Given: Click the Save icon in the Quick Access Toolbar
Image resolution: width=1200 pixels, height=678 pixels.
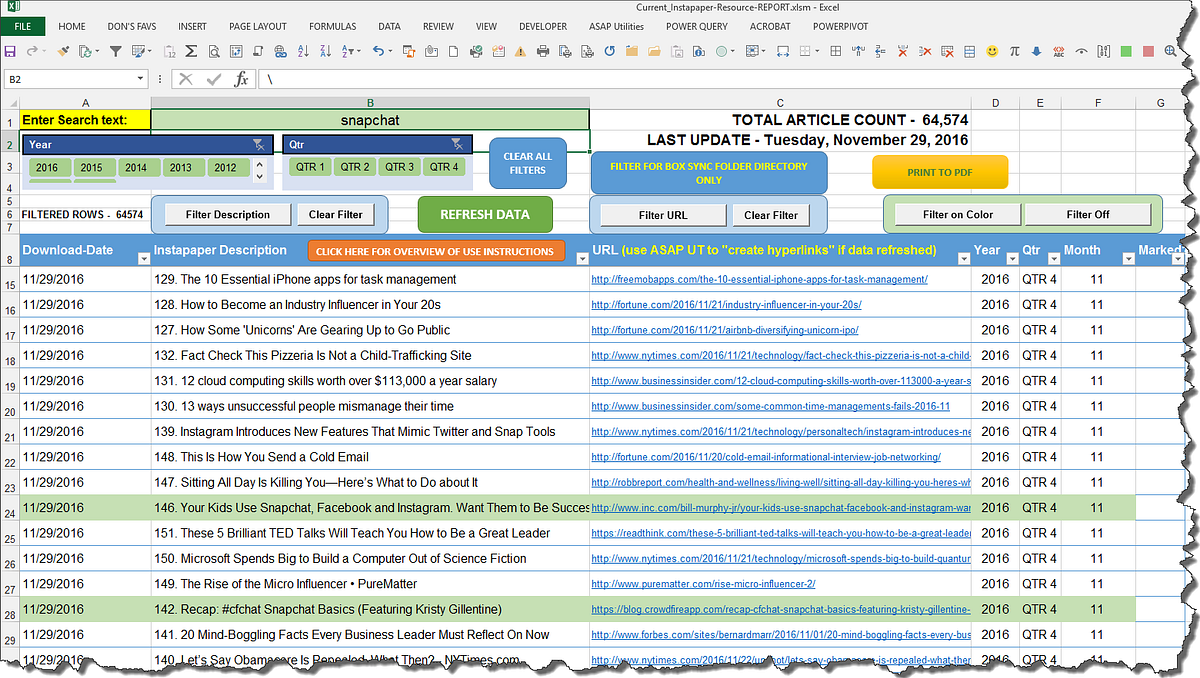Looking at the screenshot, I should [9, 51].
